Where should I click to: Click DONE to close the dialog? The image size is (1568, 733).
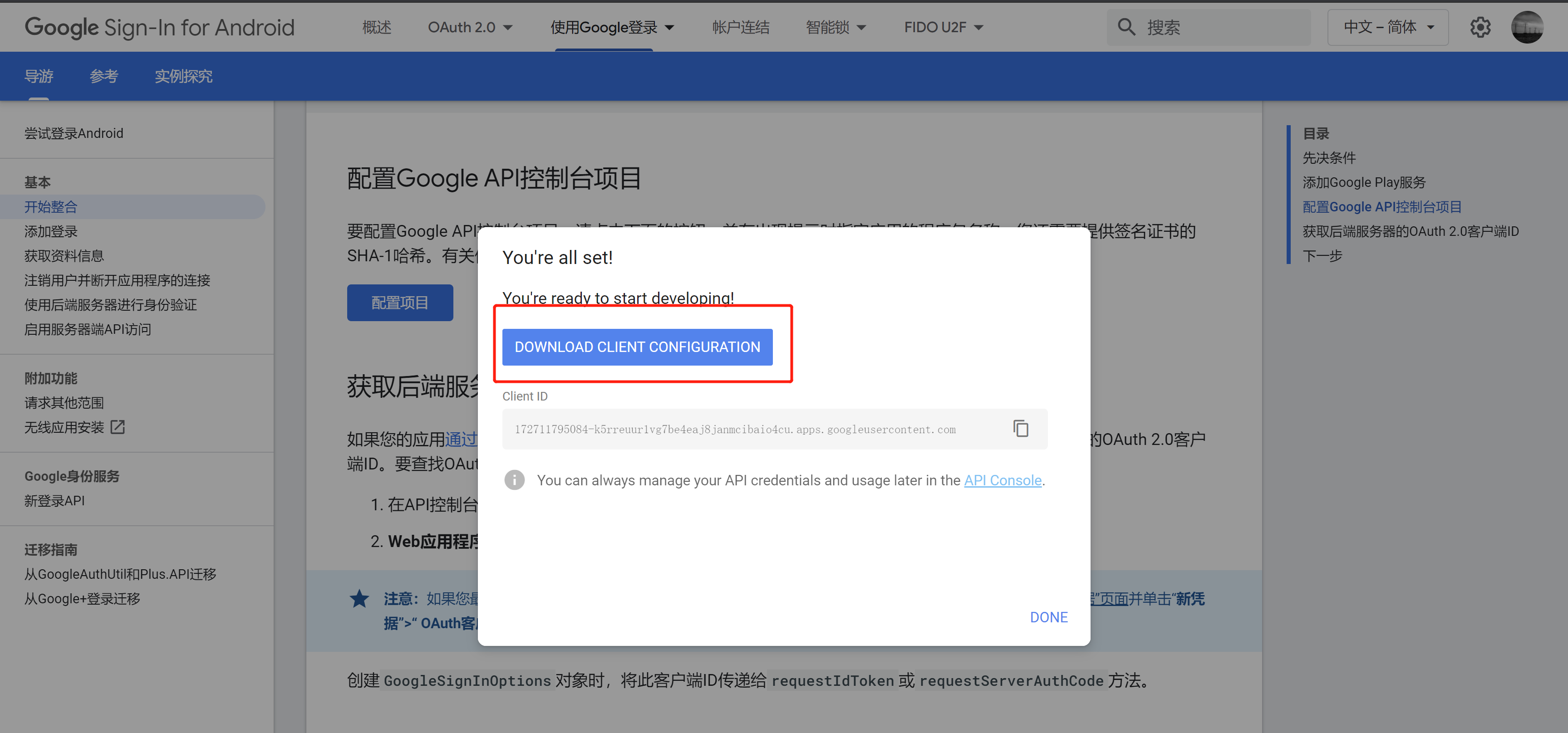pos(1048,617)
